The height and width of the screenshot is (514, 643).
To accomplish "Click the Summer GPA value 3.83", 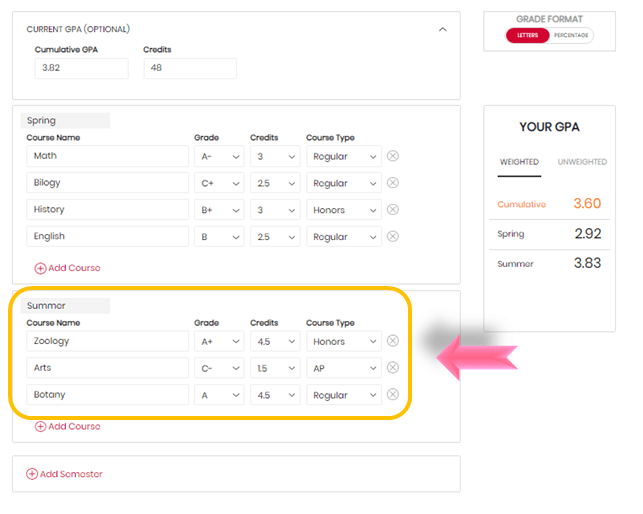I will pyautogui.click(x=587, y=263).
